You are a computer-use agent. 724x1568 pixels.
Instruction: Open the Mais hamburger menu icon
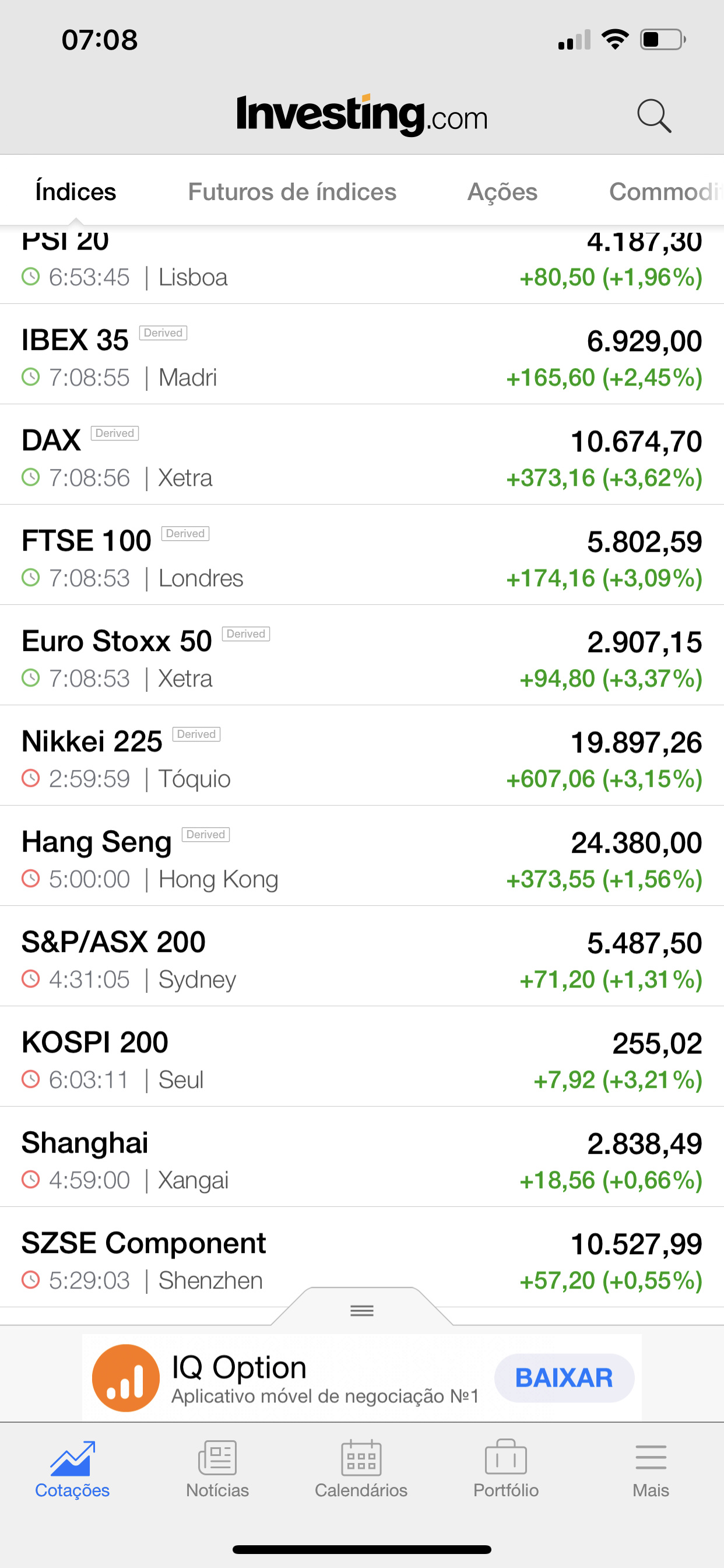click(x=651, y=1457)
